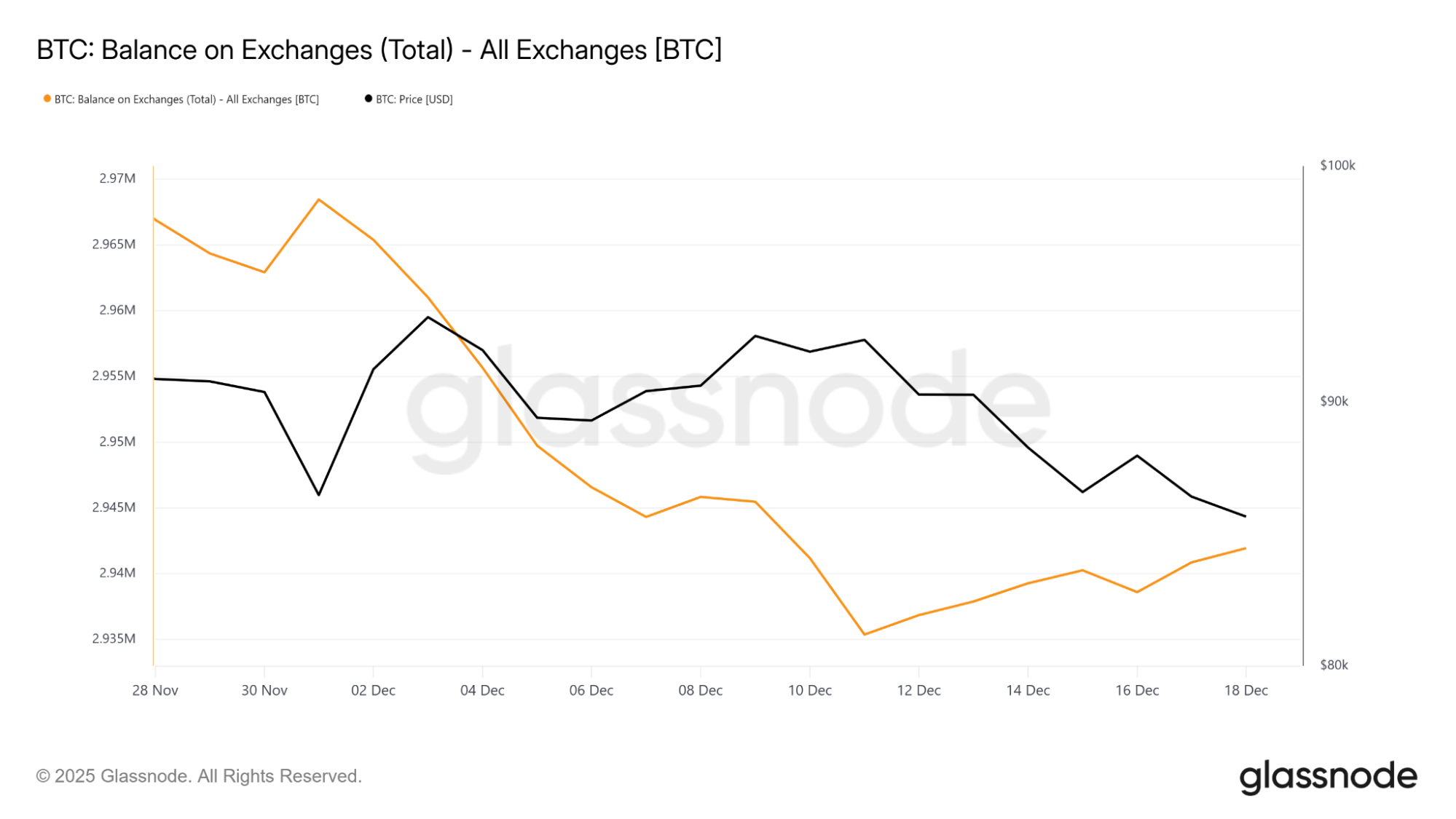Click the black price line's sharpest dip
Image resolution: width=1456 pixels, height=819 pixels.
point(319,495)
